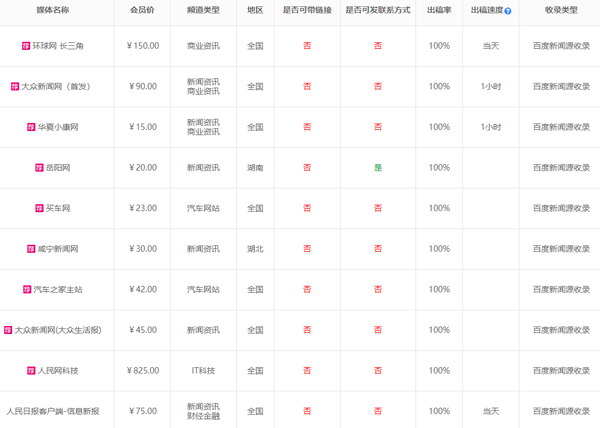600x428 pixels.
Task: Click the 出稿率 column header
Action: coord(438,10)
